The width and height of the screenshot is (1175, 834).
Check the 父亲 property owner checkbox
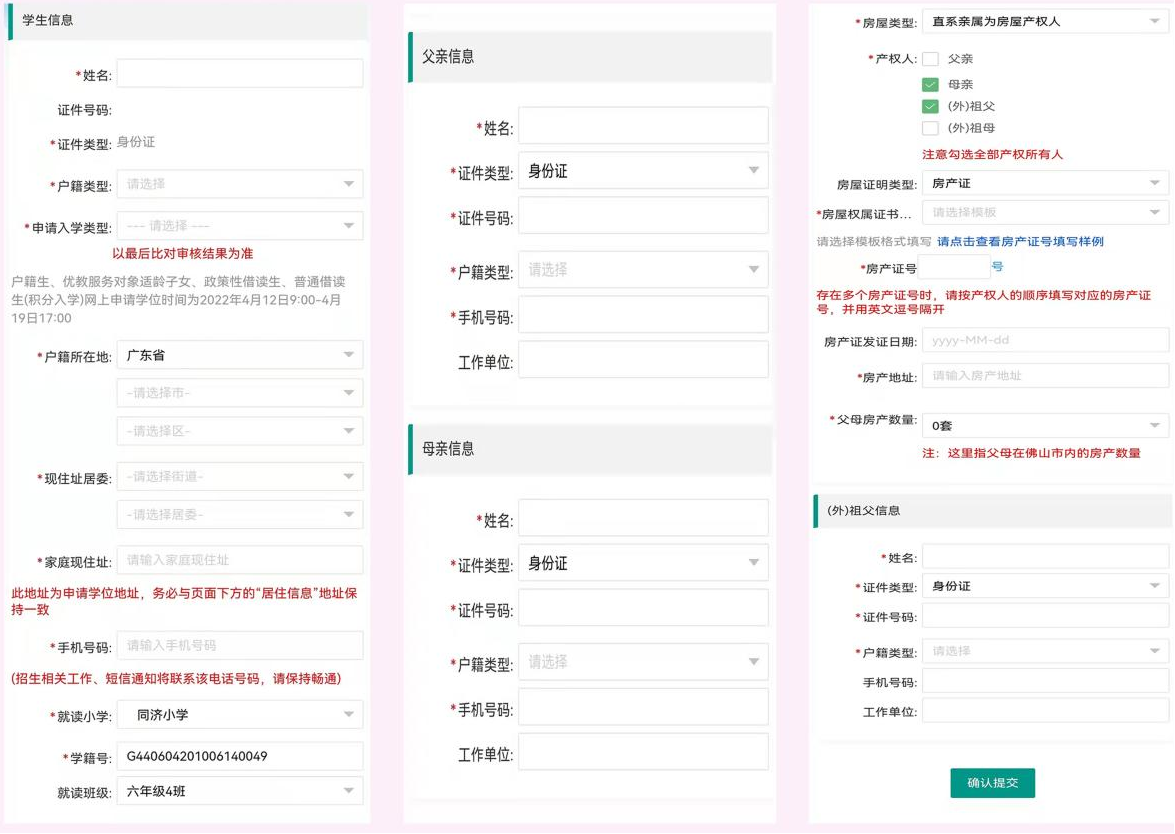930,59
